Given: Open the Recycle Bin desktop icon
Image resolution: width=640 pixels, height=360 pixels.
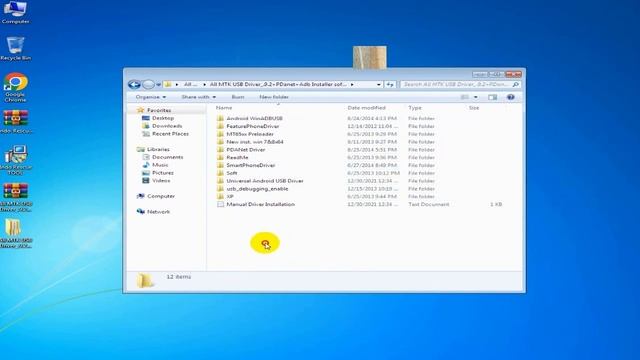Looking at the screenshot, I should (x=16, y=49).
